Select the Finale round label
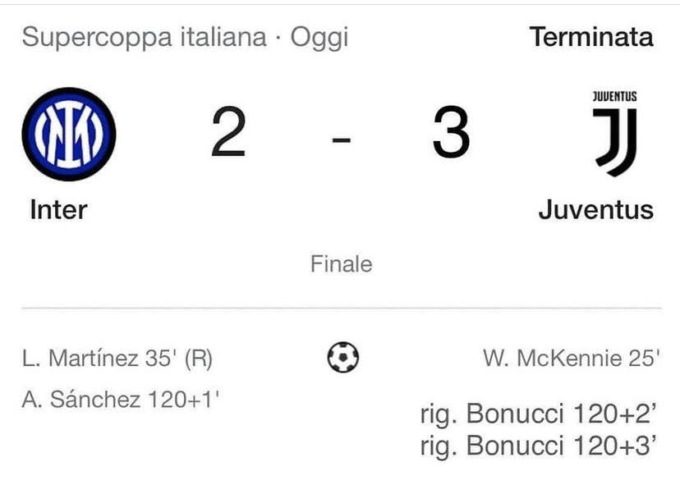Viewport: 680px width, 480px height. click(x=341, y=264)
